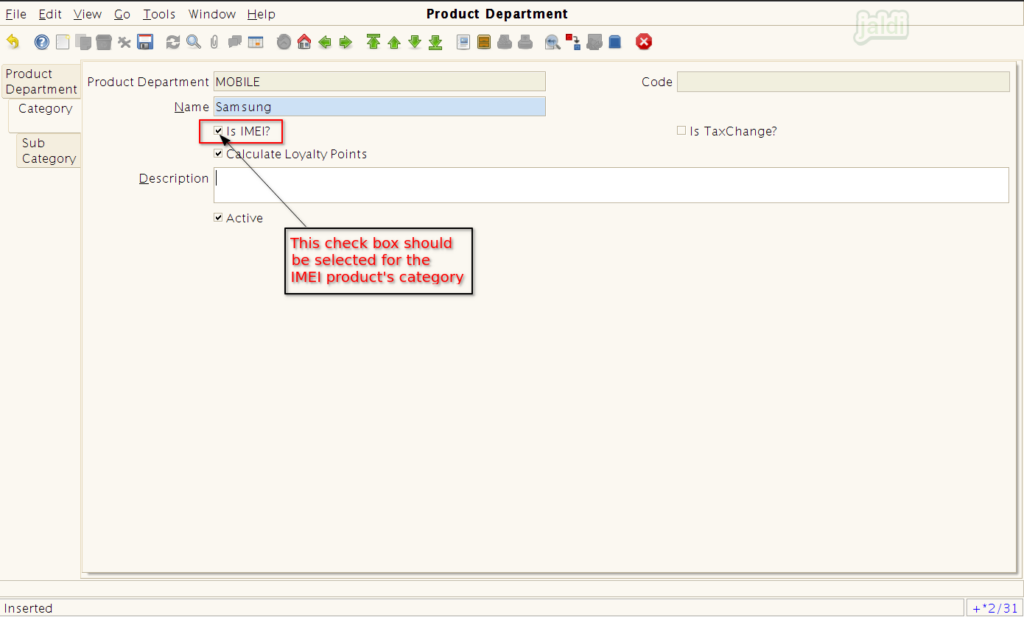Go to the Home menu via house icon
The height and width of the screenshot is (617, 1024).
(304, 42)
